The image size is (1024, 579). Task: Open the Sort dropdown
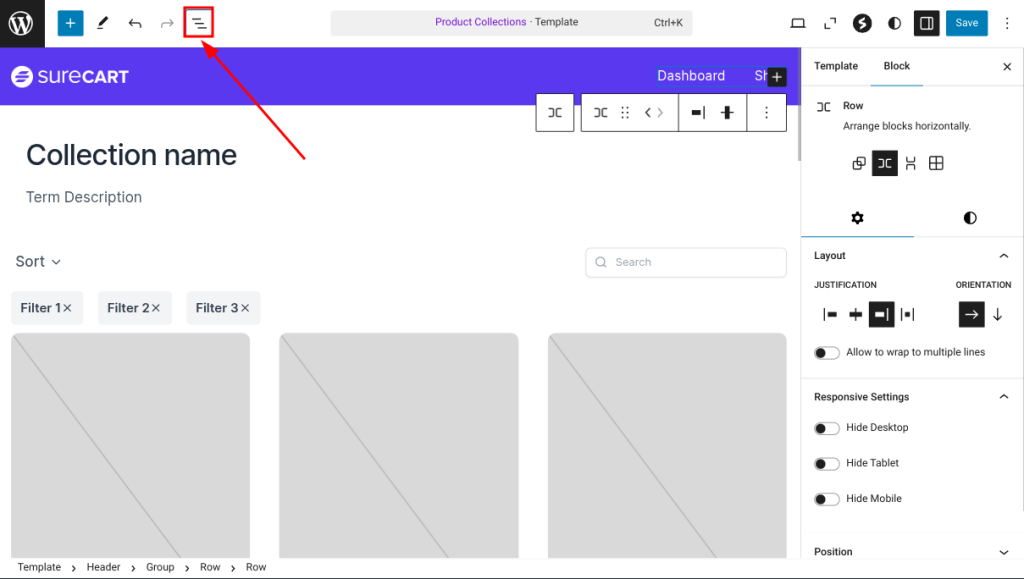[38, 262]
